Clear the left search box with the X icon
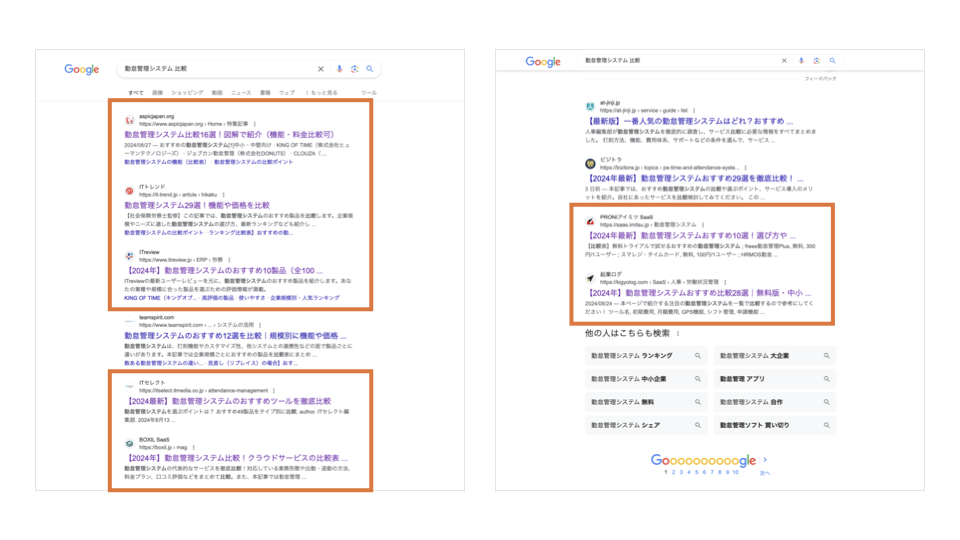 click(321, 69)
